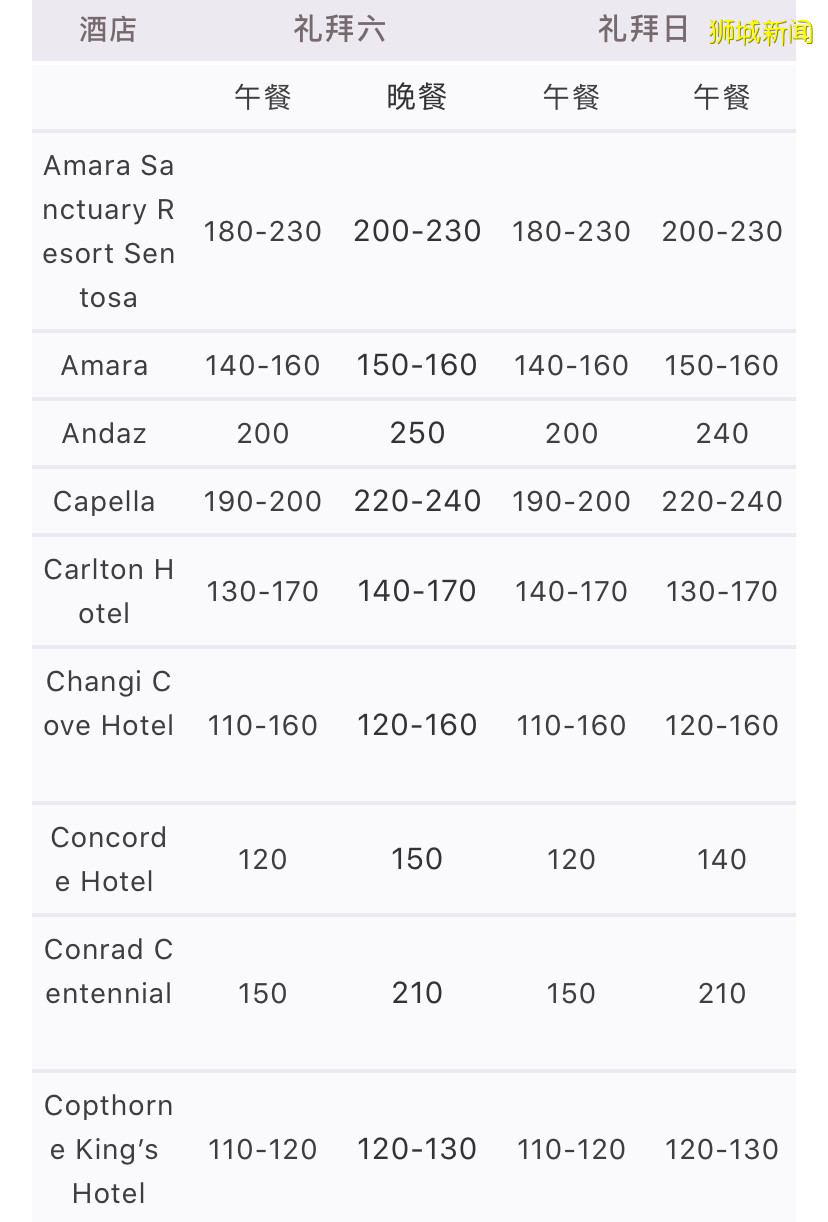This screenshot has height=1222, width=828.
Task: Click the 酒店 column header
Action: [x=107, y=30]
